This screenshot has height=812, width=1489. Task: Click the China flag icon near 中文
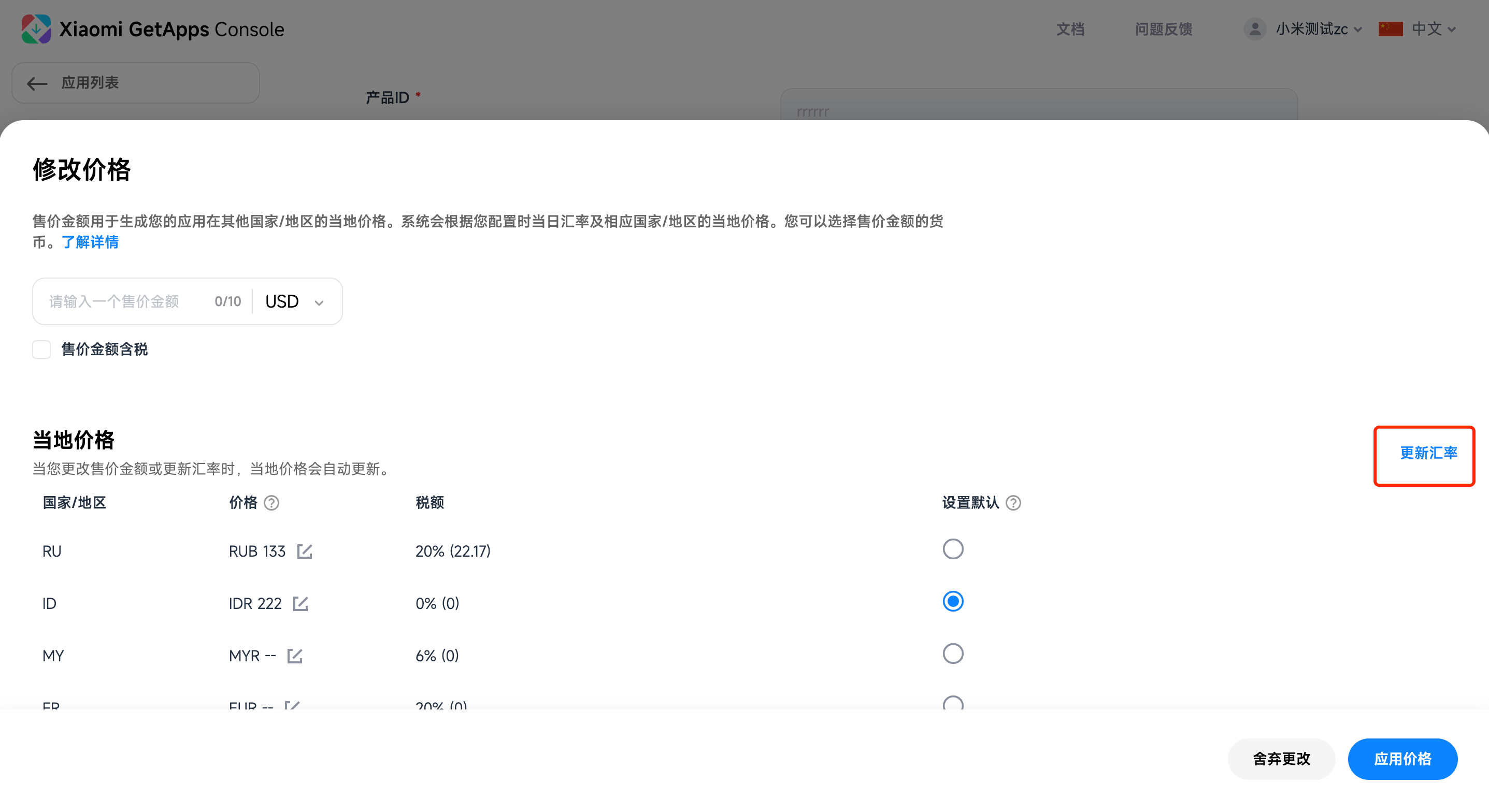pyautogui.click(x=1390, y=28)
